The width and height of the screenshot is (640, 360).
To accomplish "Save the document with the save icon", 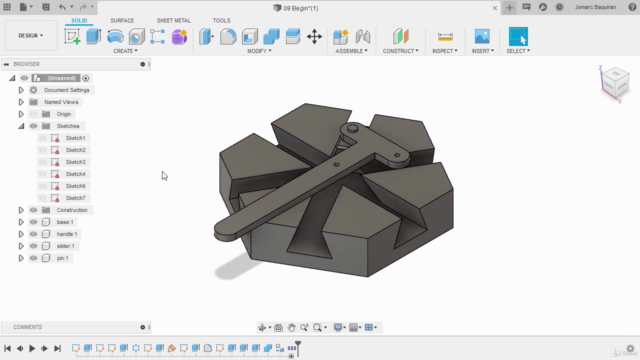I will 46,7.
